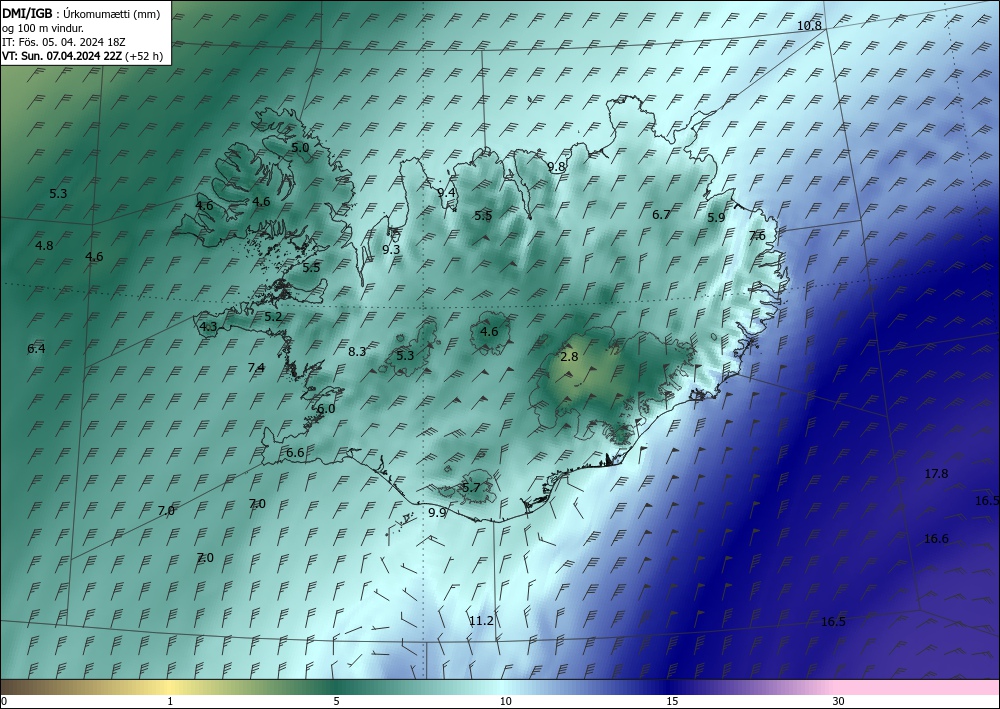Viewport: 1000px width, 709px height.
Task: Click the 5.2 value on the map
Action: pyautogui.click(x=273, y=316)
